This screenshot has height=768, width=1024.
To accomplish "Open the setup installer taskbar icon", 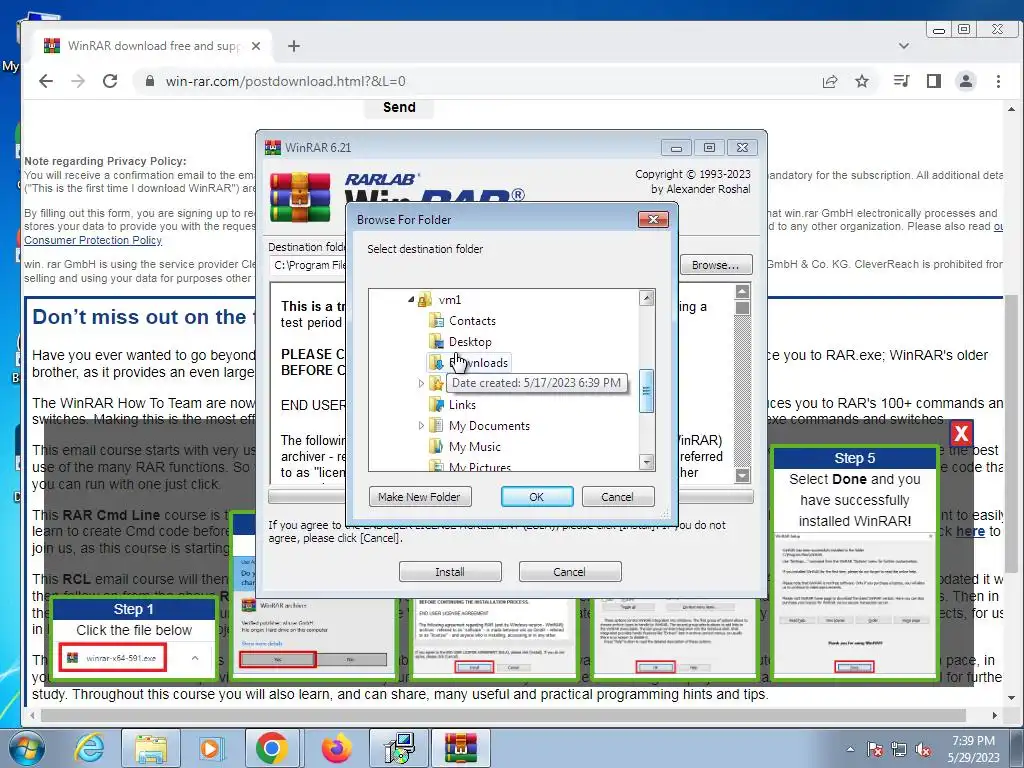I will 399,748.
